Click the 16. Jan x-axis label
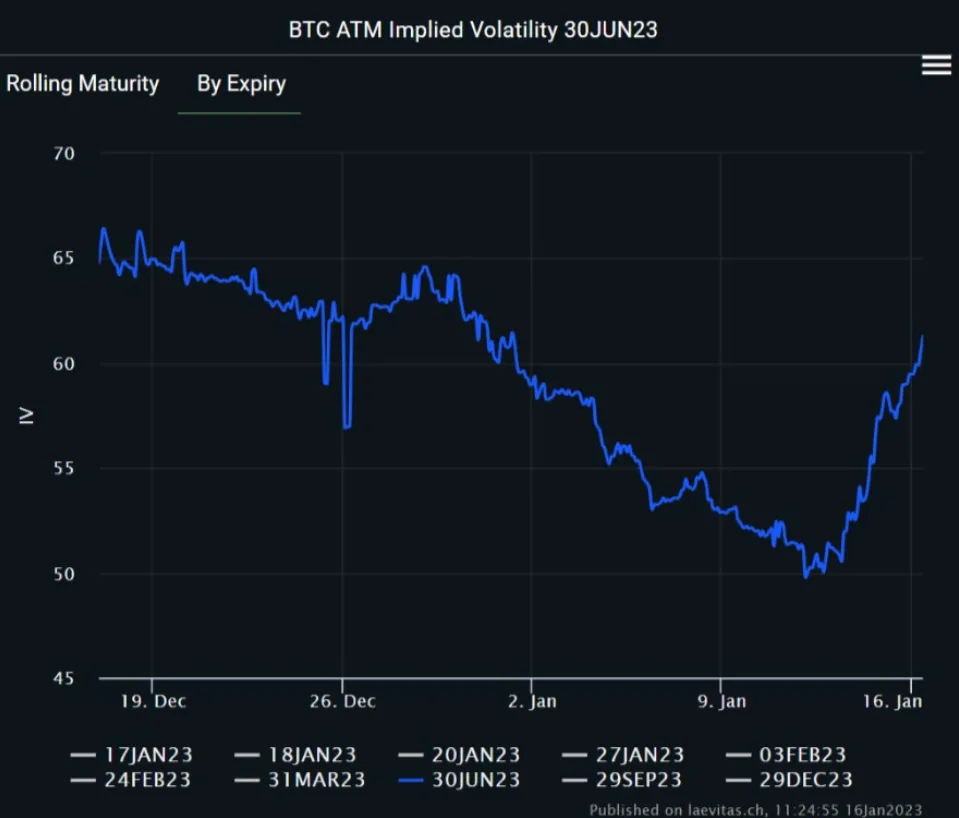The height and width of the screenshot is (818, 959). [x=892, y=701]
